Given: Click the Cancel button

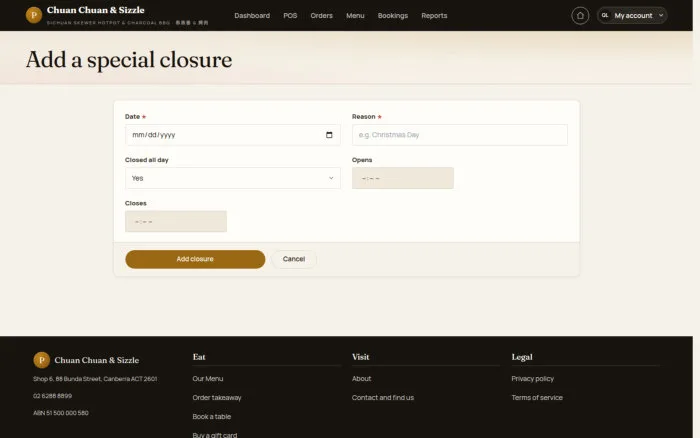Looking at the screenshot, I should click(x=294, y=259).
